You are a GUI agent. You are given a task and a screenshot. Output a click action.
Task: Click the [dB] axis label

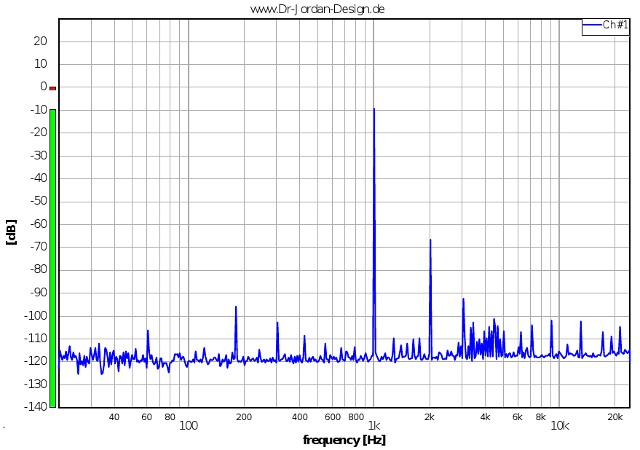click(12, 232)
